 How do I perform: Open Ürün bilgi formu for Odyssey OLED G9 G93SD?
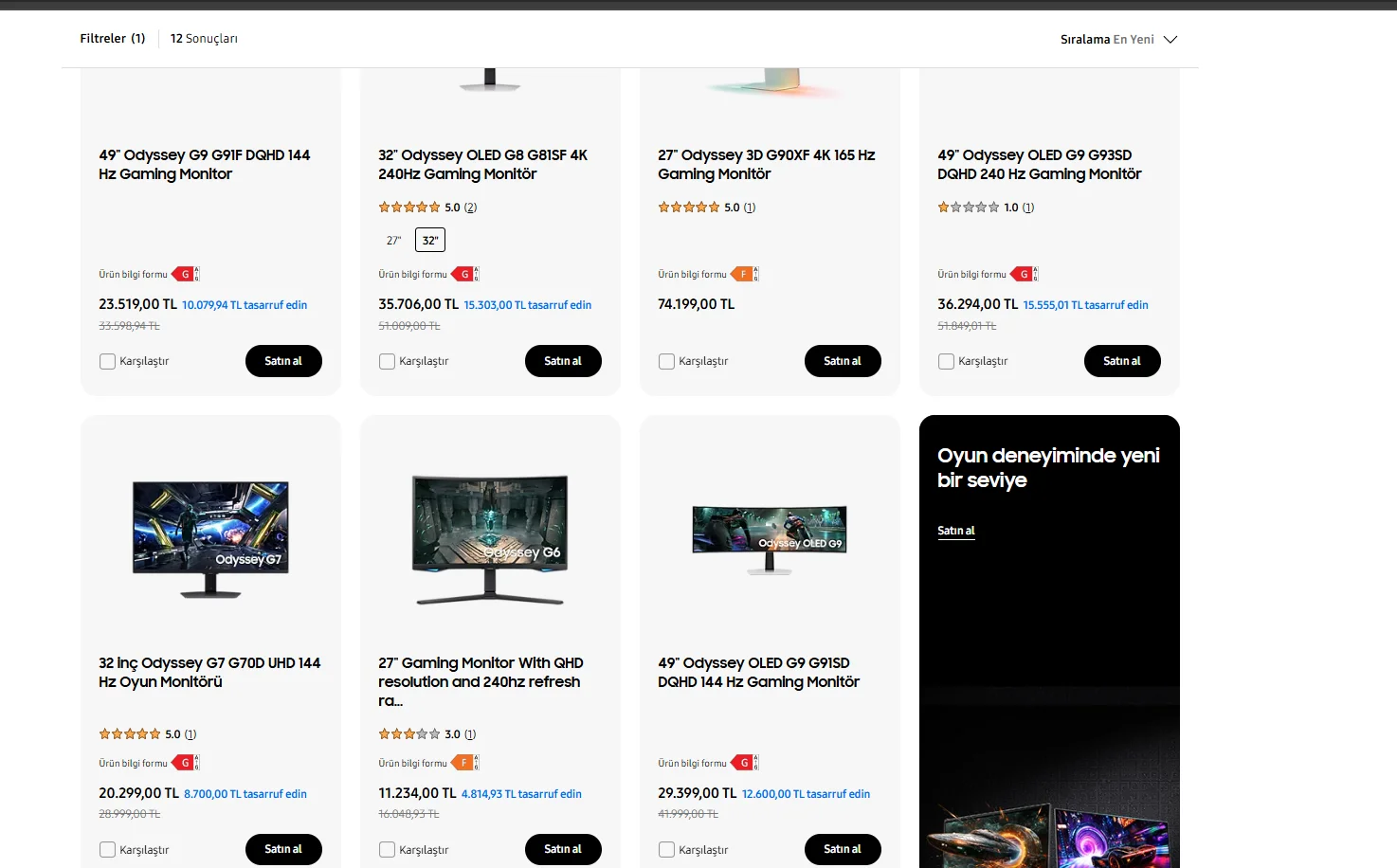pos(971,275)
